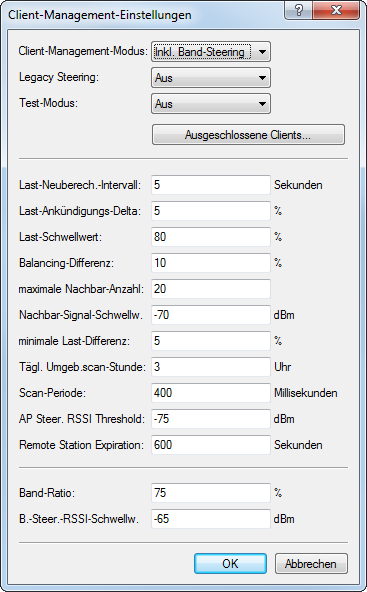Click the help question mark icon
Screen dimensions: 367x592
299,10
